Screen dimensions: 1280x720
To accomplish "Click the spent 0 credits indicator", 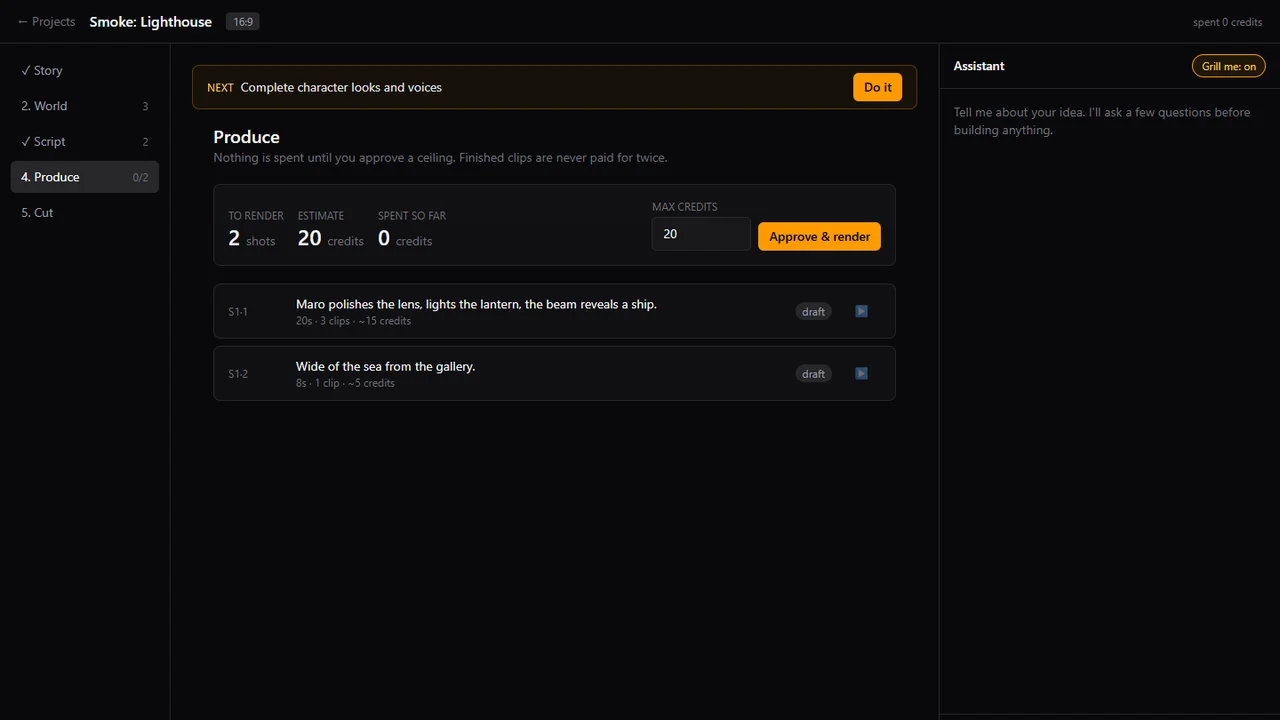I will tap(1228, 22).
